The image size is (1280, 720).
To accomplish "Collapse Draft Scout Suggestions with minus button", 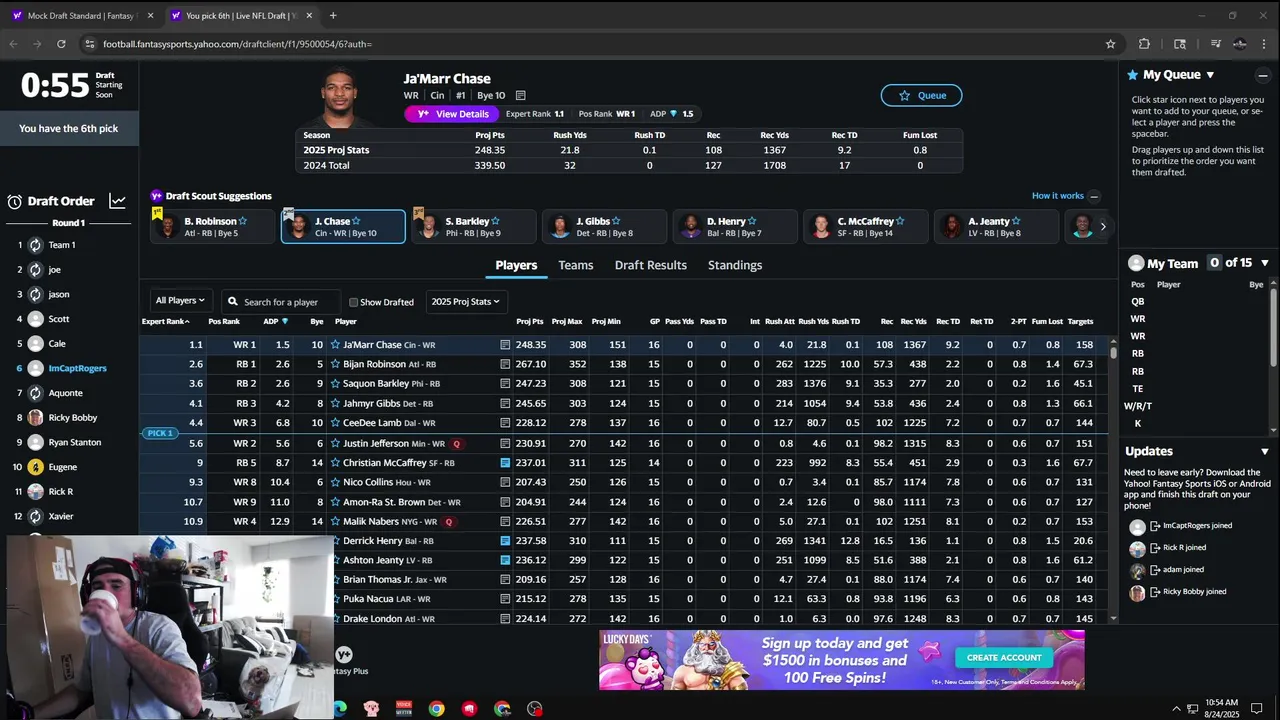I will click(x=1094, y=197).
